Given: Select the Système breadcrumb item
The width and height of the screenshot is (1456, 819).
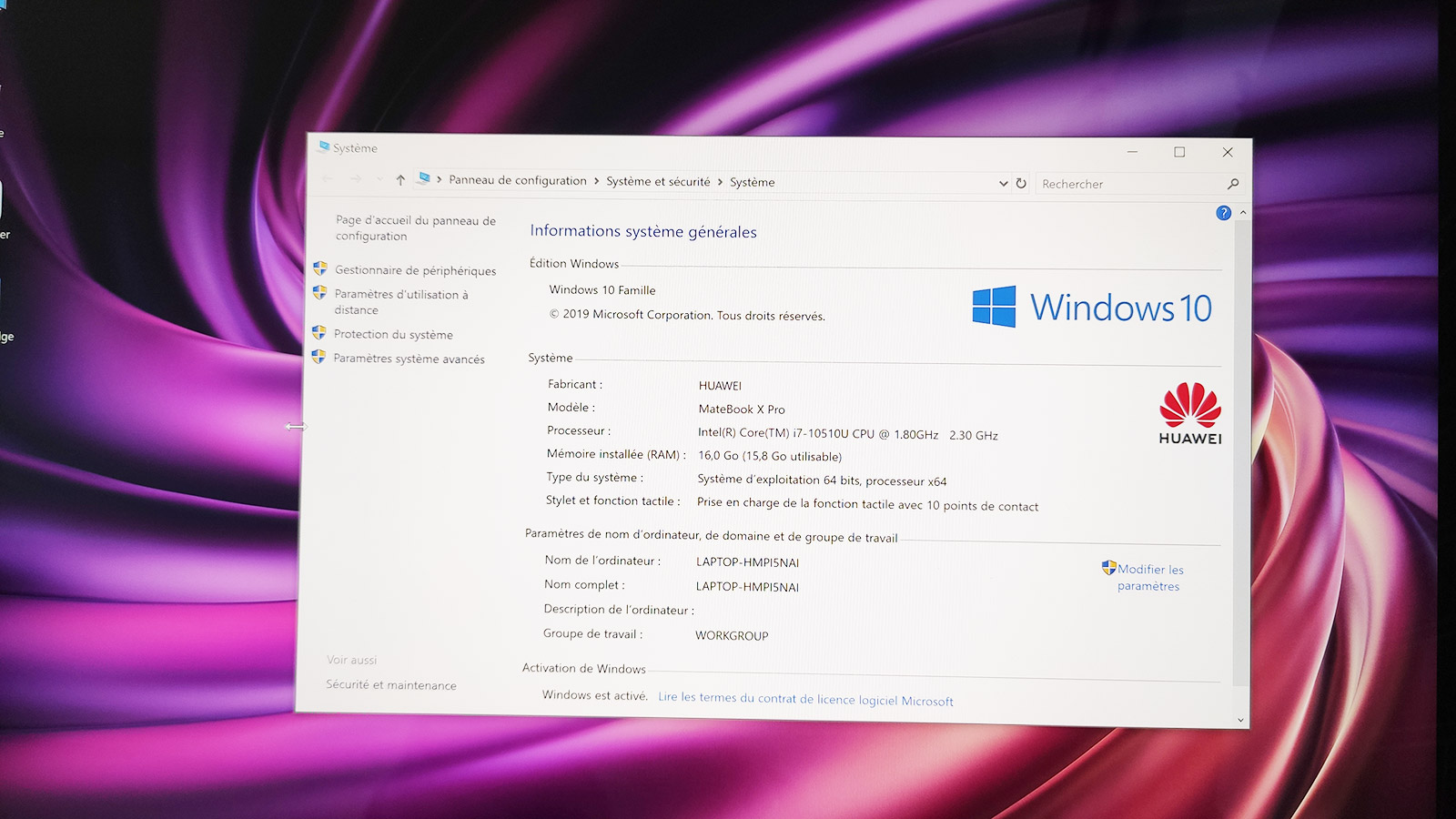Looking at the screenshot, I should click(753, 182).
